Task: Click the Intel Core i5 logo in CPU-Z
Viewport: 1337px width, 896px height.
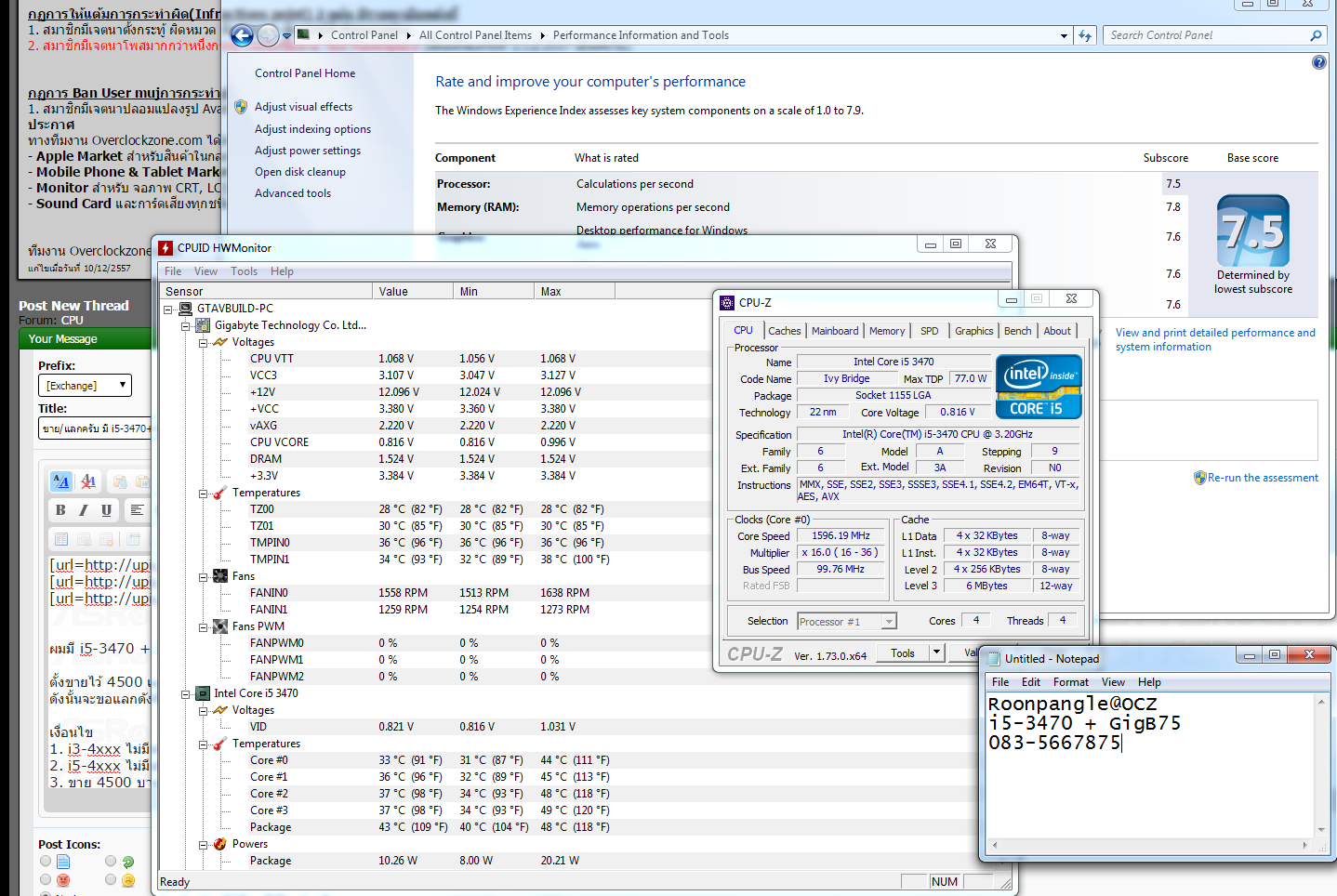Action: click(x=1038, y=387)
